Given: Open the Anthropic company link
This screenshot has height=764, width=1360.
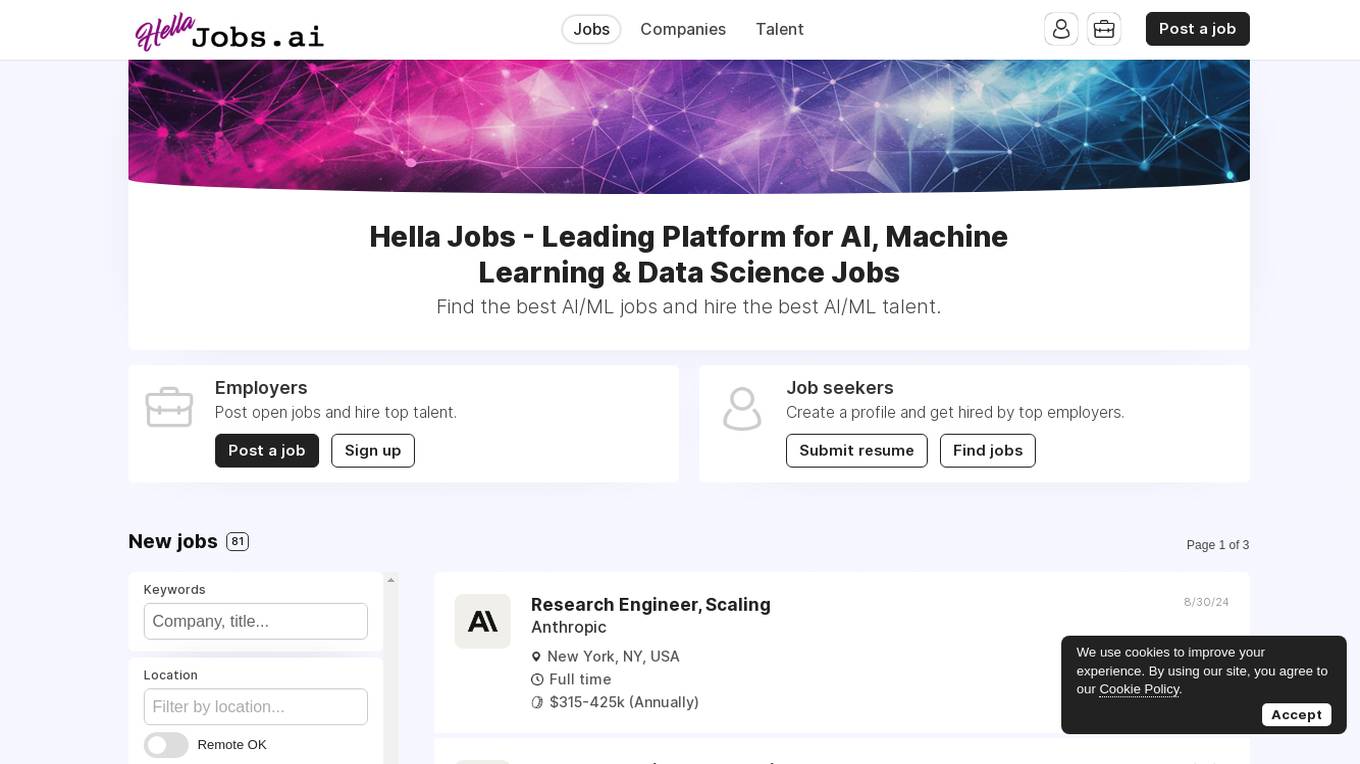Looking at the screenshot, I should 568,627.
